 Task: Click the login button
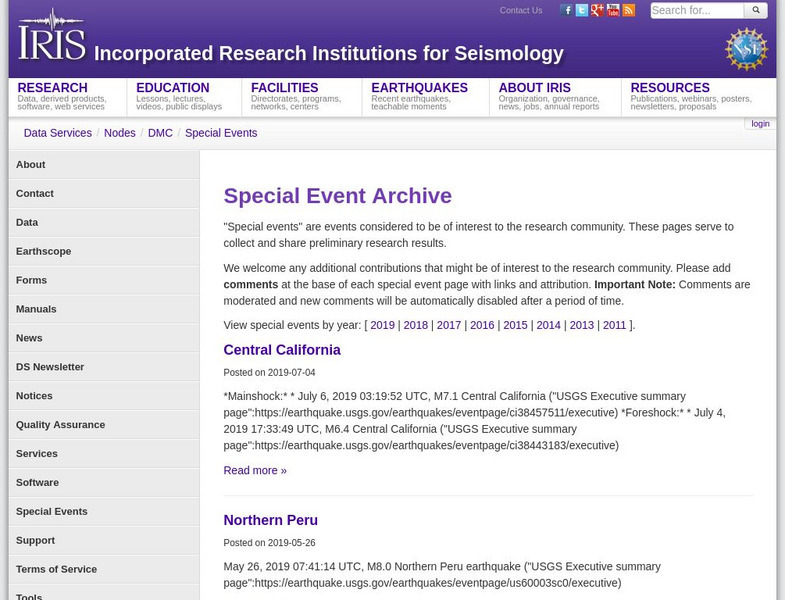760,124
